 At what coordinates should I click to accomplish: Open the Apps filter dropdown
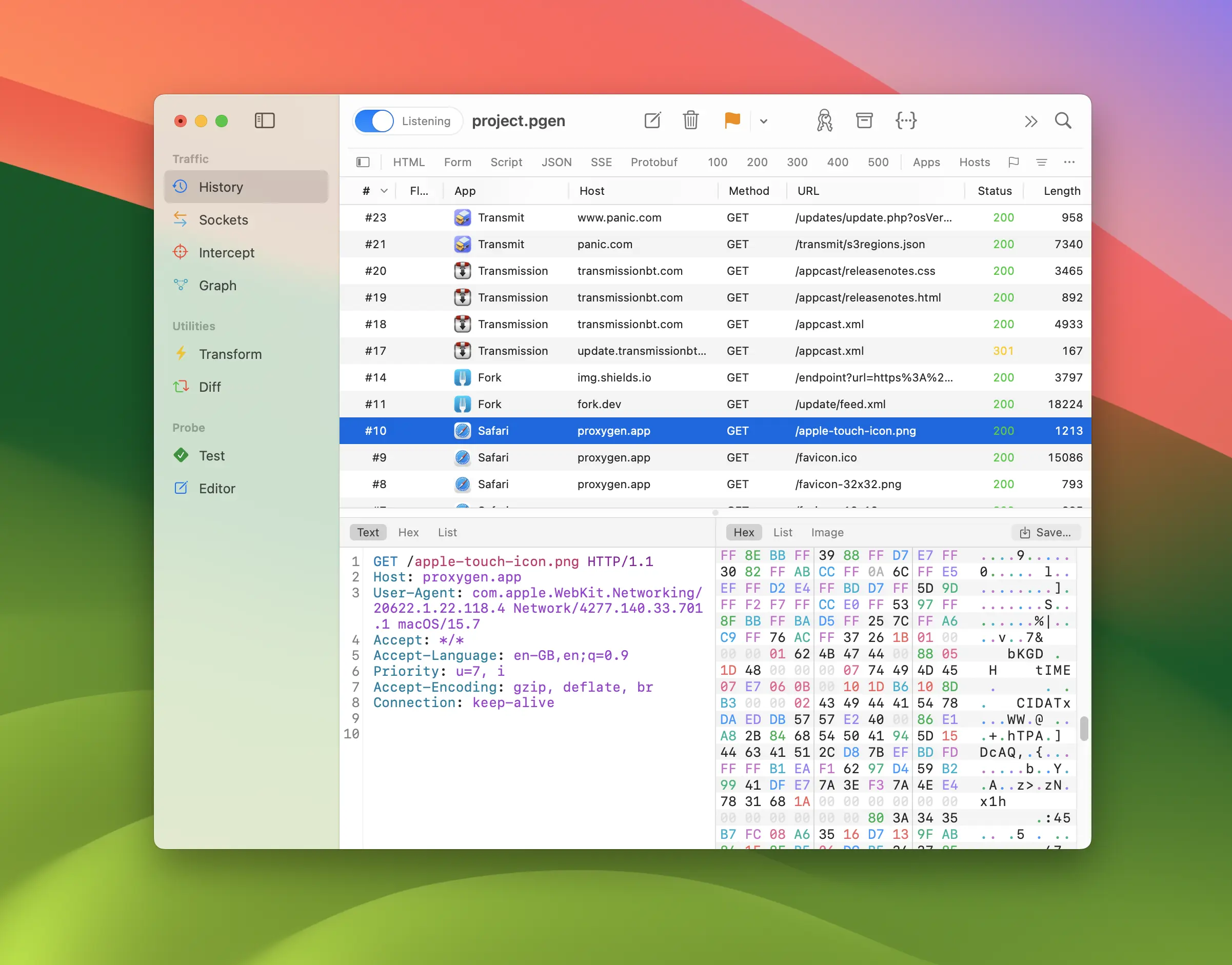[926, 162]
